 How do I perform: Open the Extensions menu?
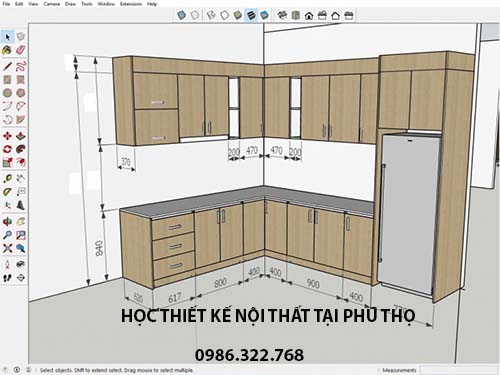point(131,4)
